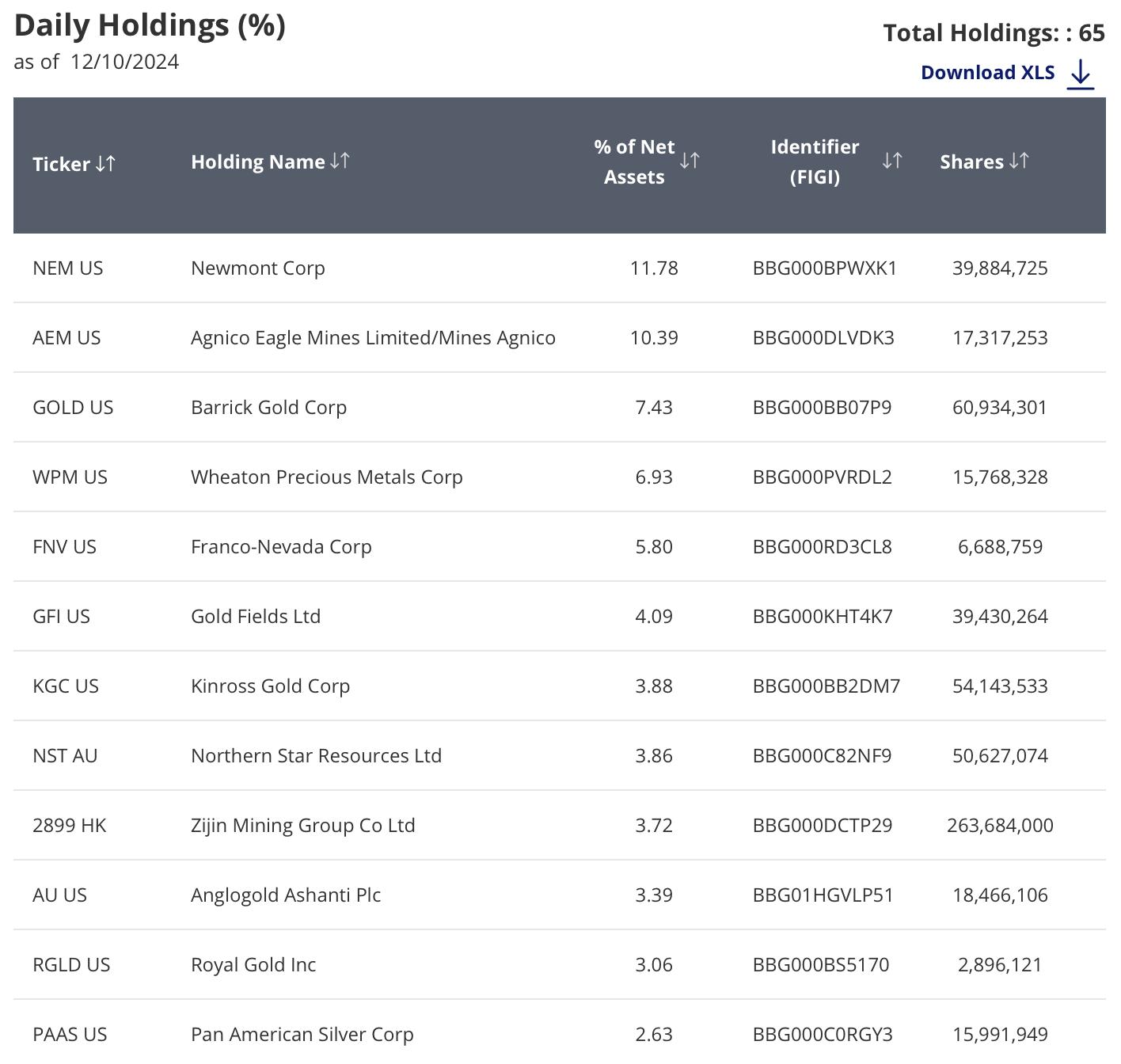Click holding name Royal Gold Inc

[x=253, y=965]
